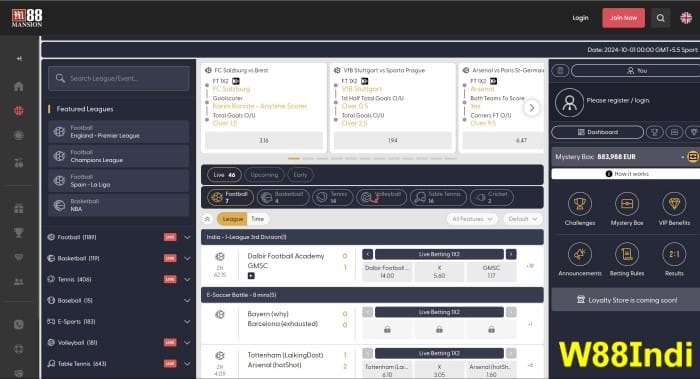The width and height of the screenshot is (700, 379).
Task: Switch sorting to Time toggle
Action: tap(258, 219)
